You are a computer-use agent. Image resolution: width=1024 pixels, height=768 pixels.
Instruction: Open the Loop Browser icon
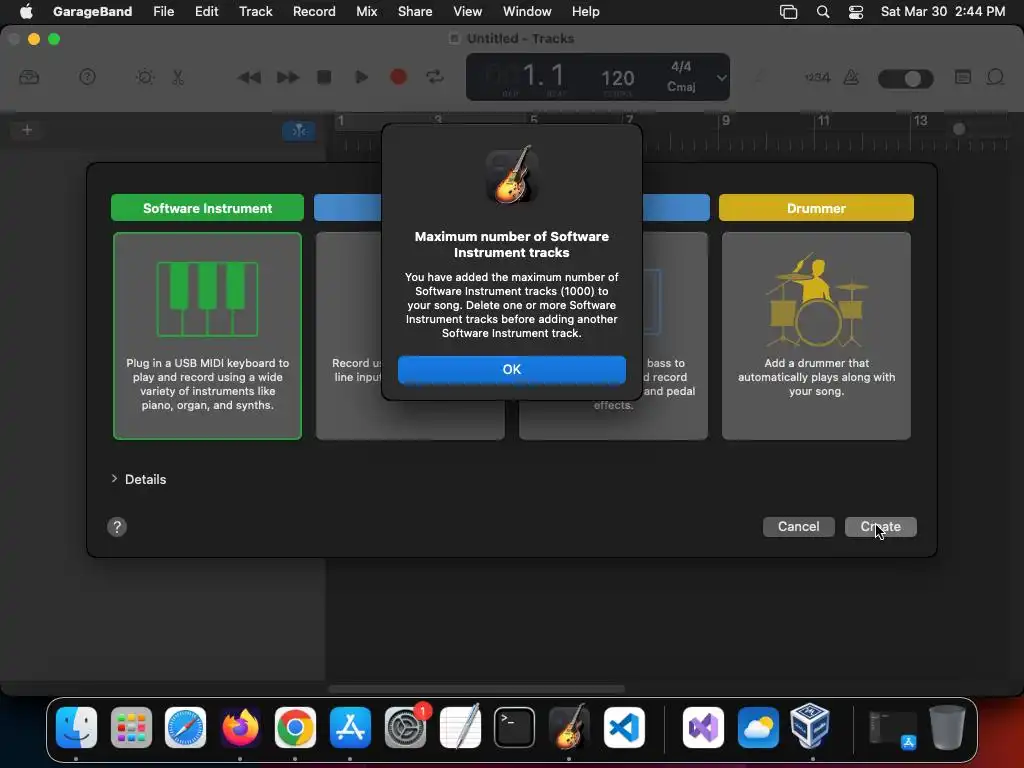point(995,77)
